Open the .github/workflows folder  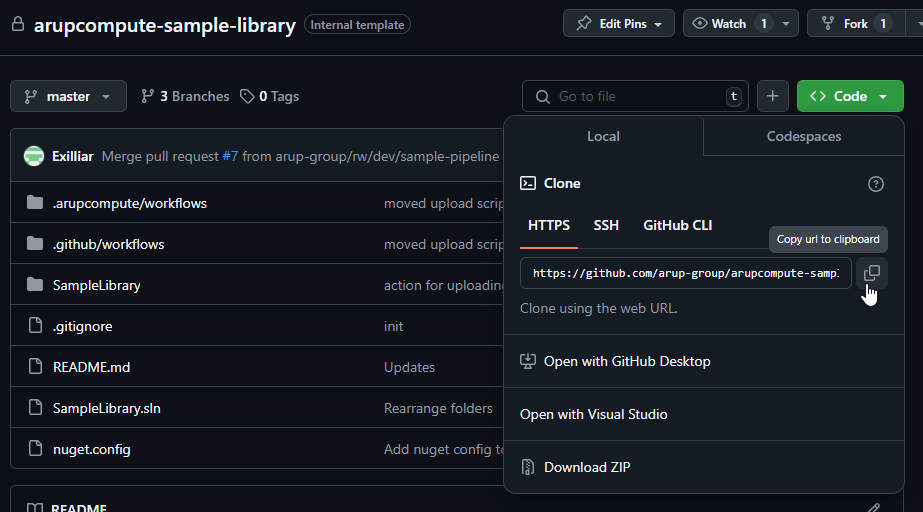click(x=108, y=244)
